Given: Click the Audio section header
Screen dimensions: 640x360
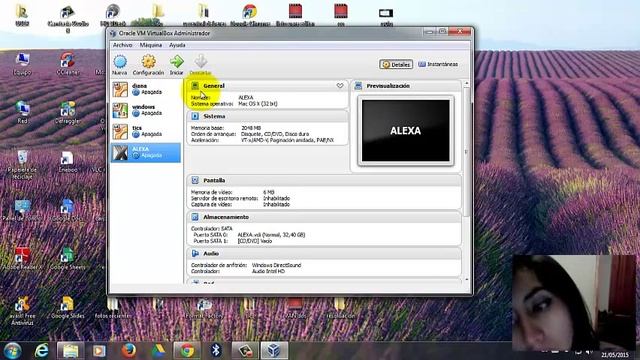Looking at the screenshot, I should point(324,253).
